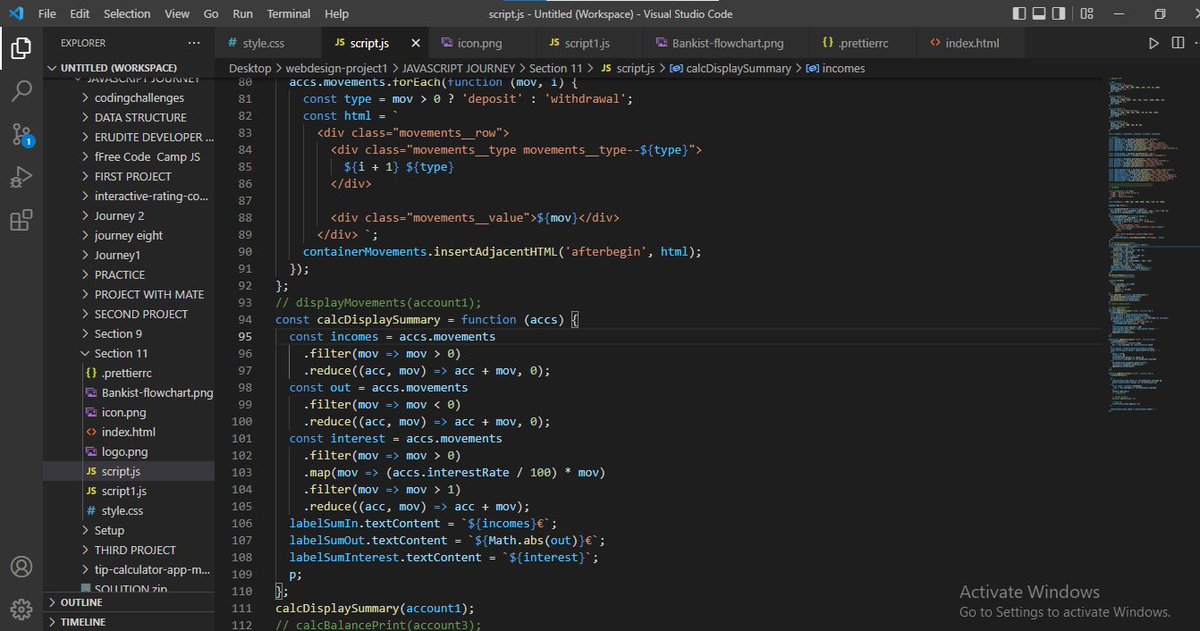Click incomes in the breadcrumb

(x=843, y=68)
